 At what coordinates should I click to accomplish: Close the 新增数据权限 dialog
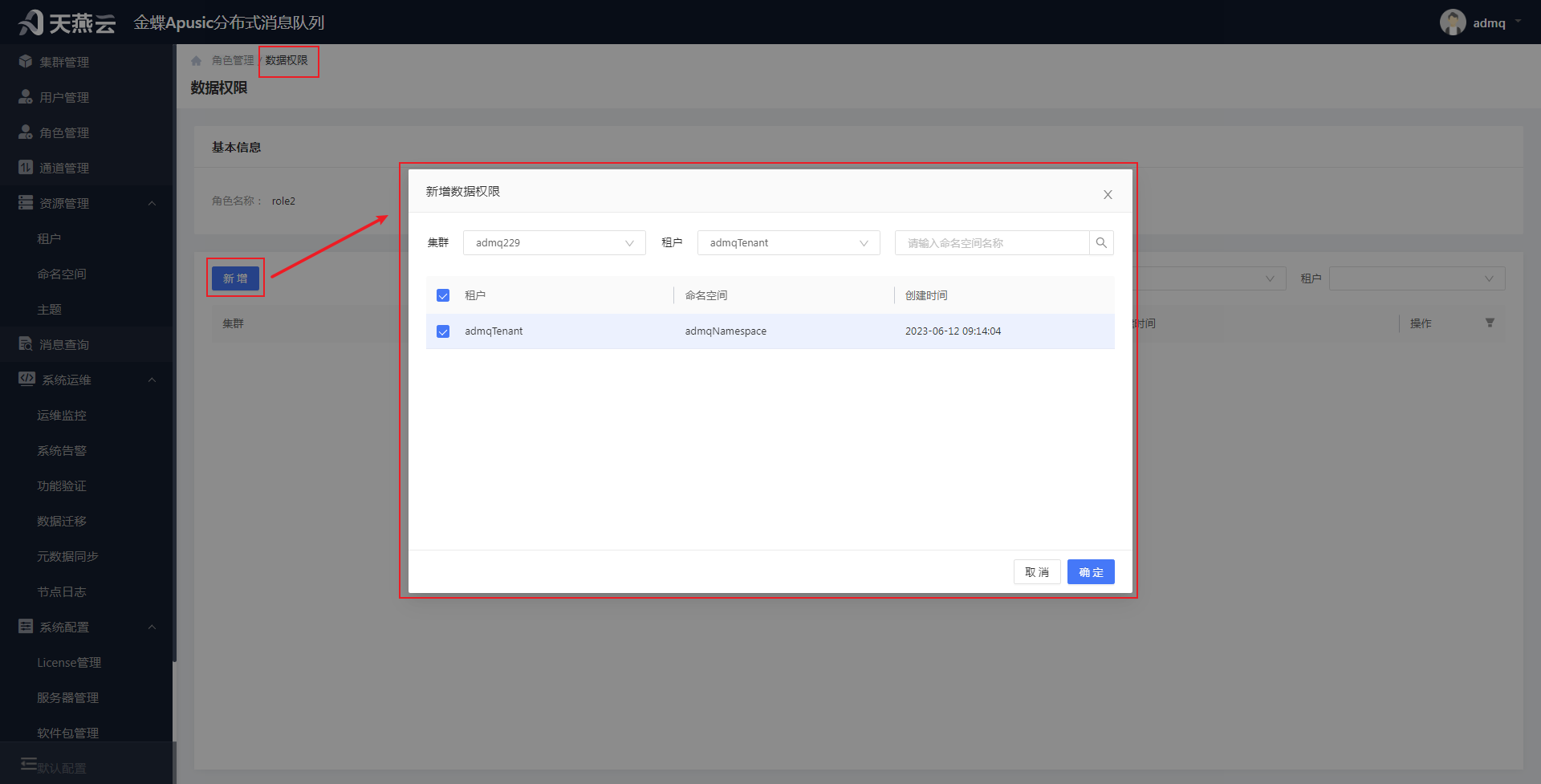(1108, 195)
